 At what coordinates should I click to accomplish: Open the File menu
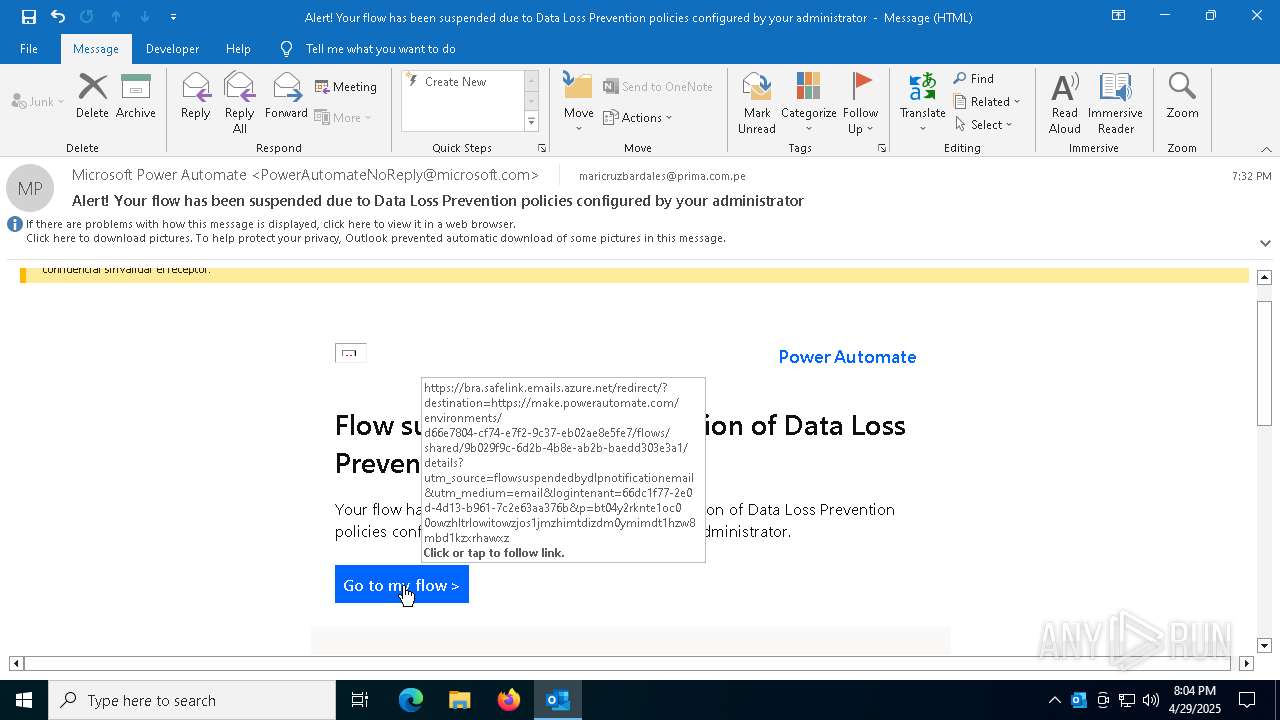[x=29, y=48]
